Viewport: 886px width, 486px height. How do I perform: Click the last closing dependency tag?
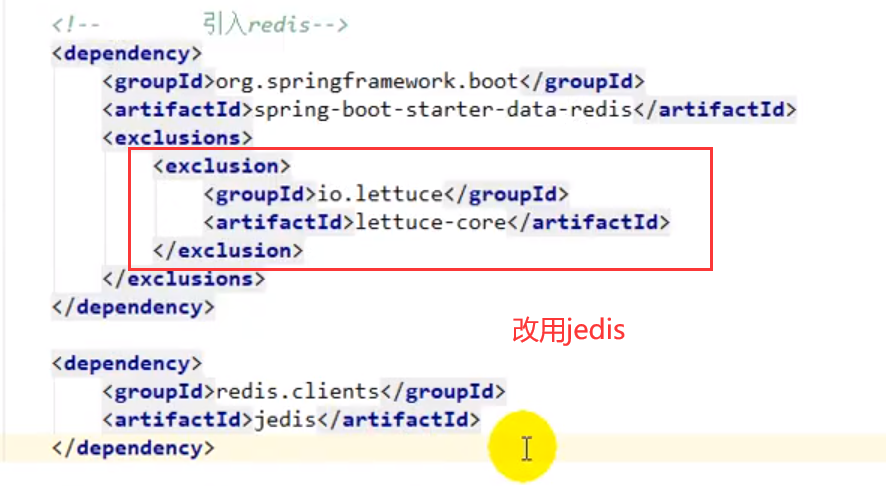133,448
